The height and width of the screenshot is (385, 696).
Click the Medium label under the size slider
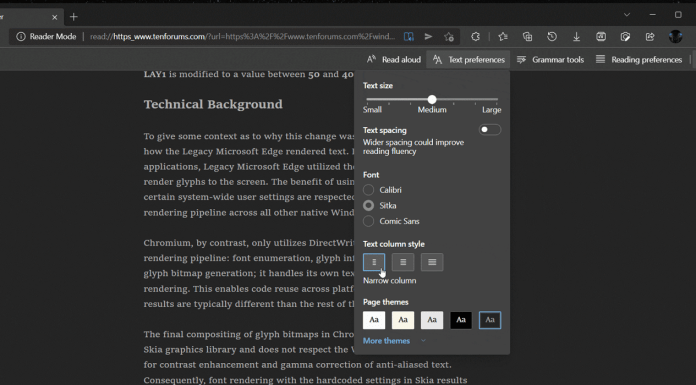coord(432,110)
